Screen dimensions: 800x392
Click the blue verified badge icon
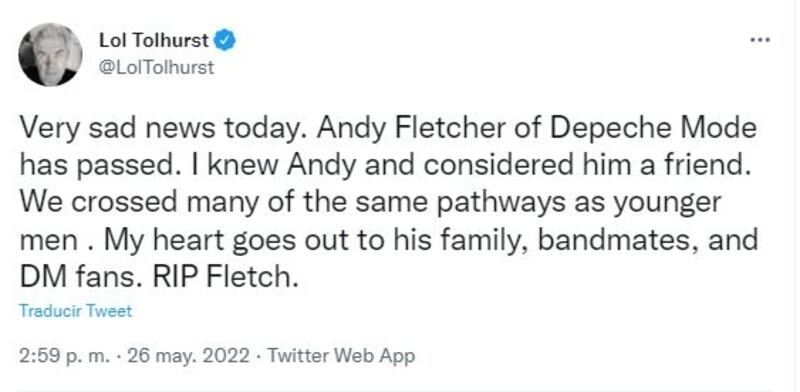coord(224,40)
